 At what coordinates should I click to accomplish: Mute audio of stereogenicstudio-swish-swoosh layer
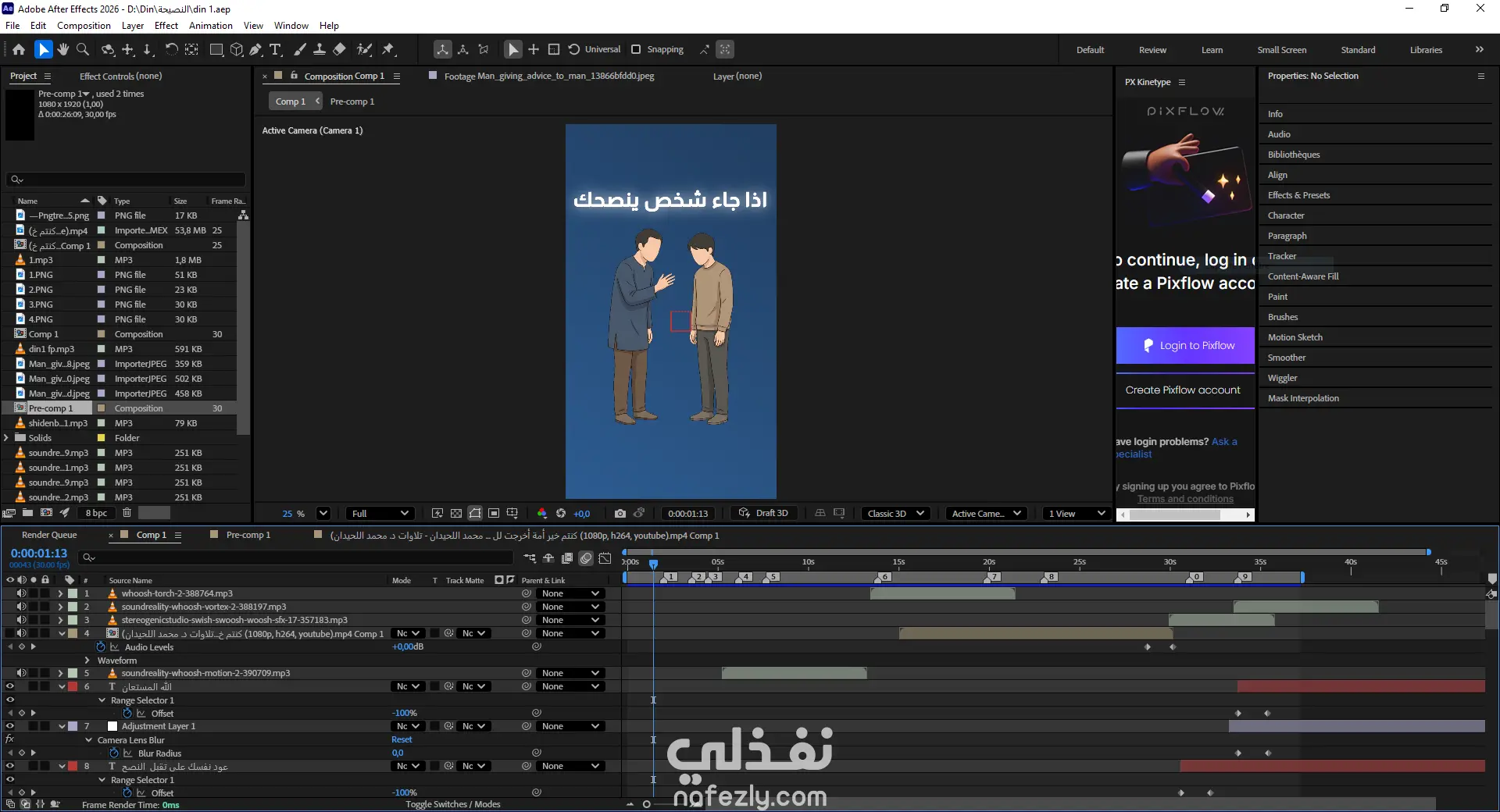(x=22, y=620)
